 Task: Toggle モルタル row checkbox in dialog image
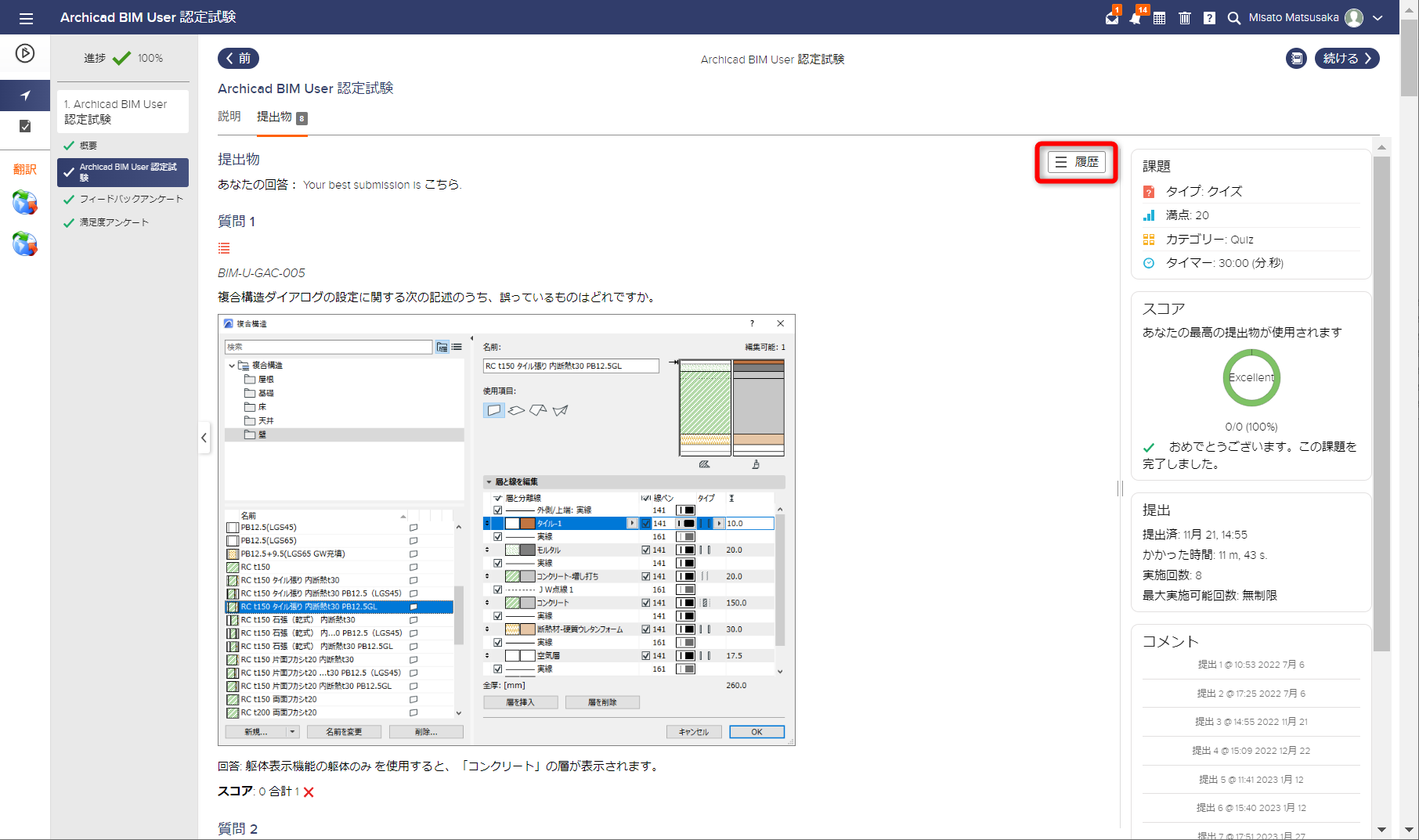click(647, 550)
